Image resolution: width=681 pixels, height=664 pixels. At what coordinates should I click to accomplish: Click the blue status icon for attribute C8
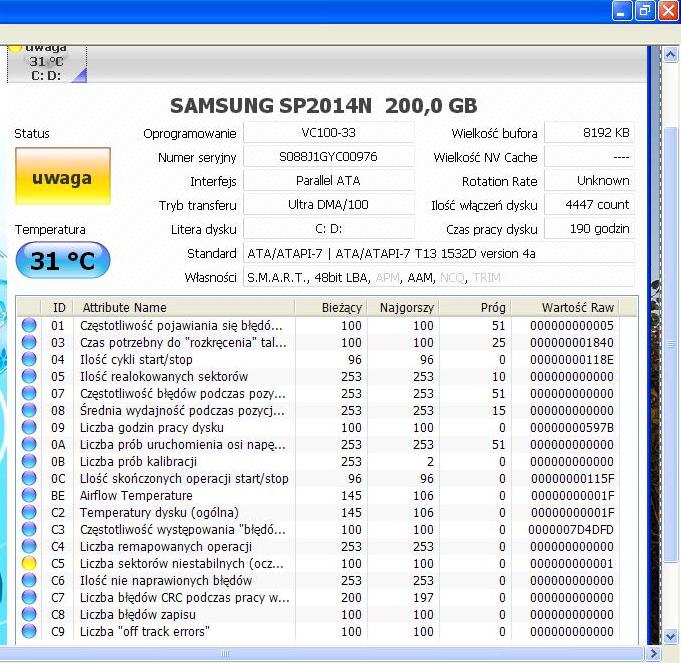pyautogui.click(x=29, y=614)
